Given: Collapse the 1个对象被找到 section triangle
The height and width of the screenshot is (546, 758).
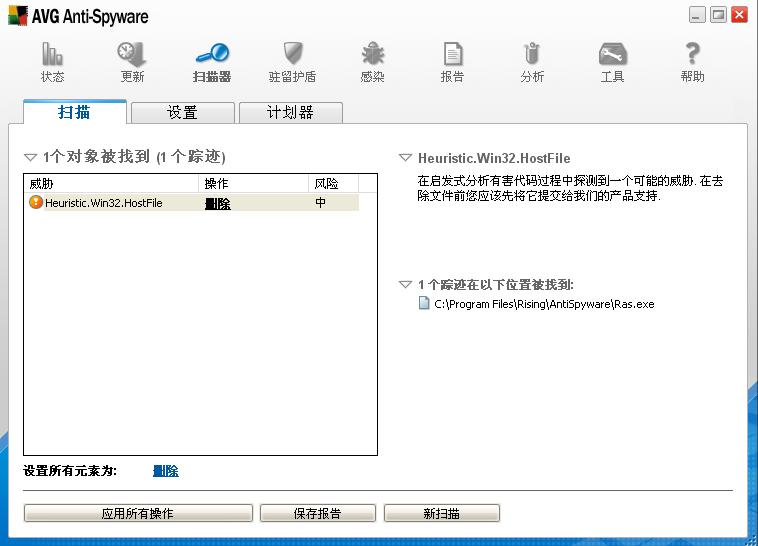Looking at the screenshot, I should [x=30, y=157].
